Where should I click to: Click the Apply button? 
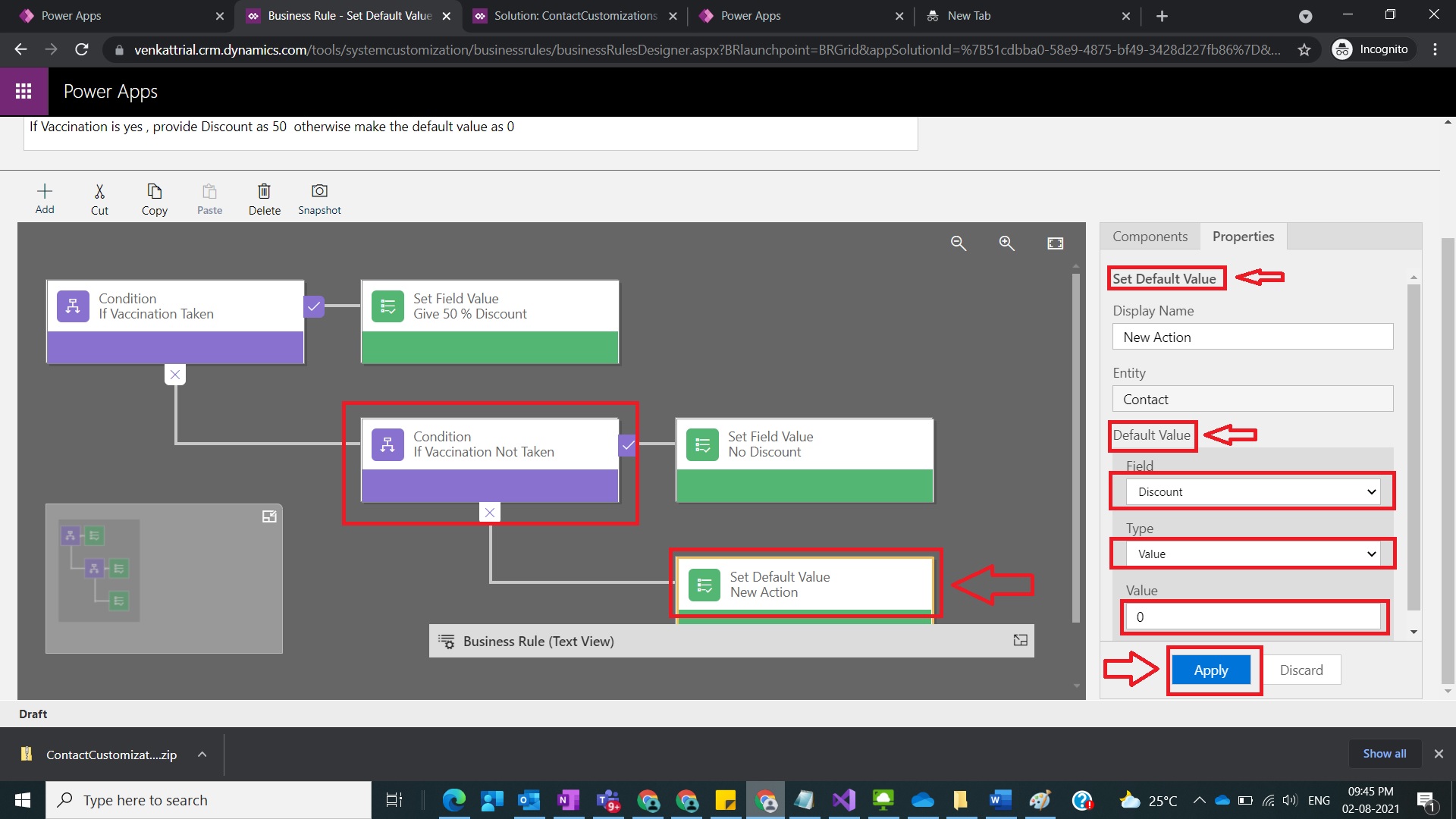tap(1211, 670)
